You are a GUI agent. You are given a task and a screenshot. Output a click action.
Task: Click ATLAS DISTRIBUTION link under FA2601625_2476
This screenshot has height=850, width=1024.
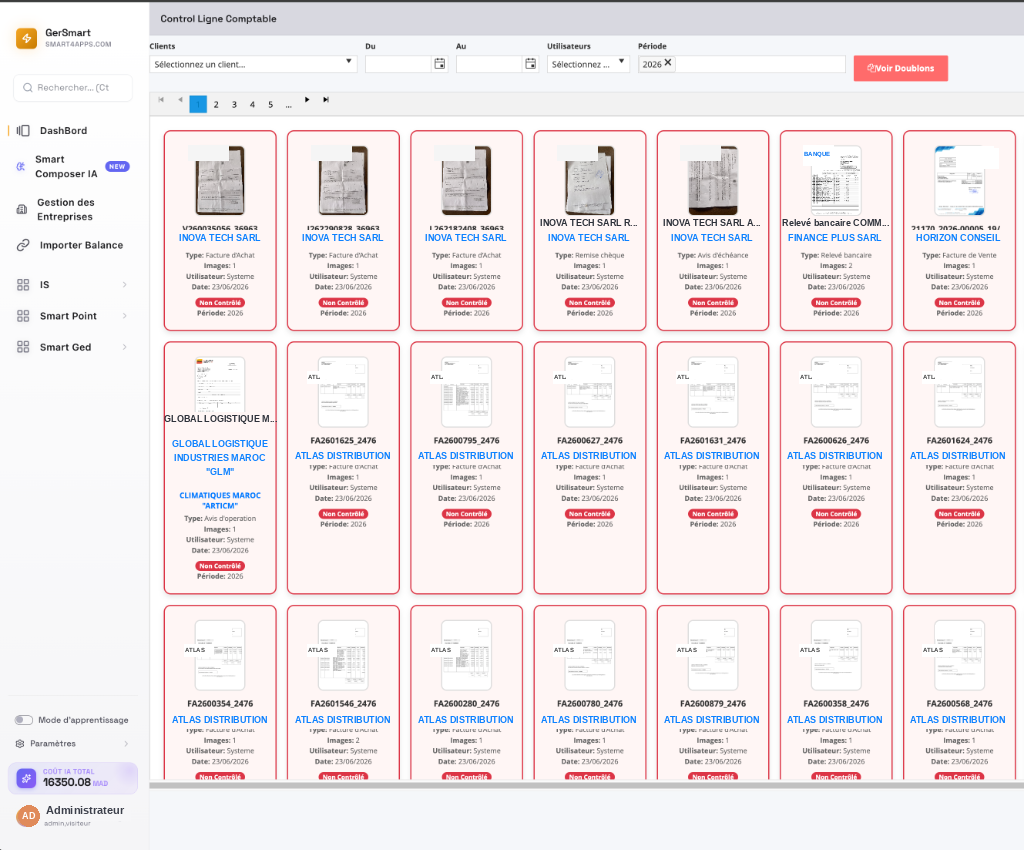342,456
